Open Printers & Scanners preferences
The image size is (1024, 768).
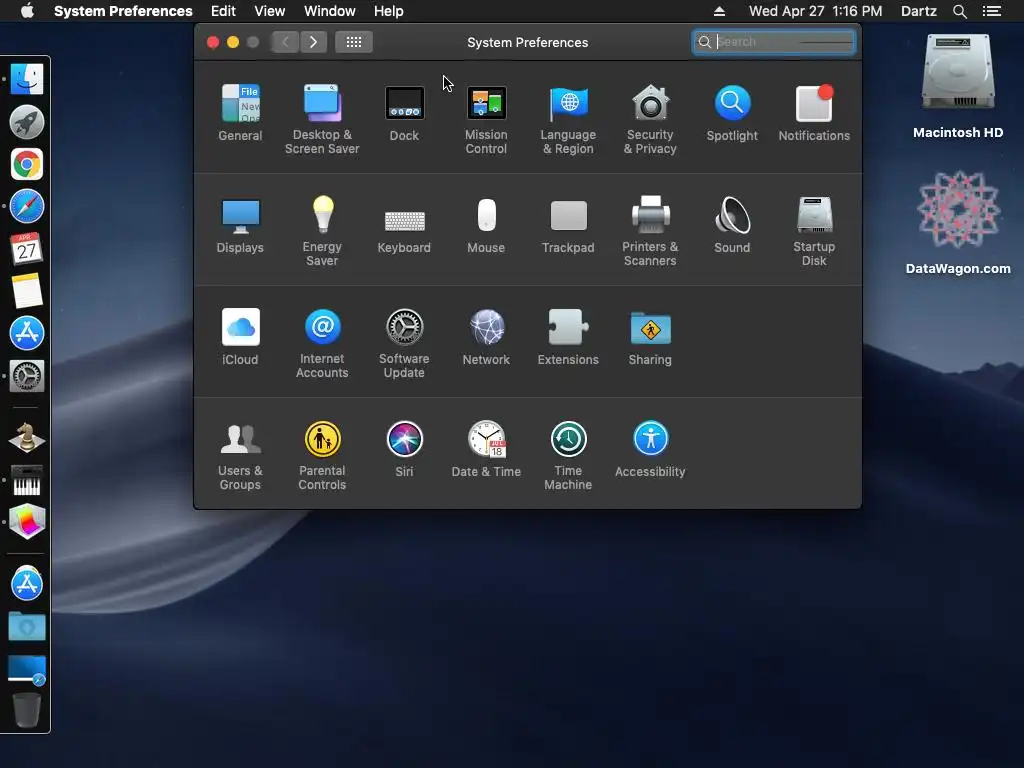point(650,231)
